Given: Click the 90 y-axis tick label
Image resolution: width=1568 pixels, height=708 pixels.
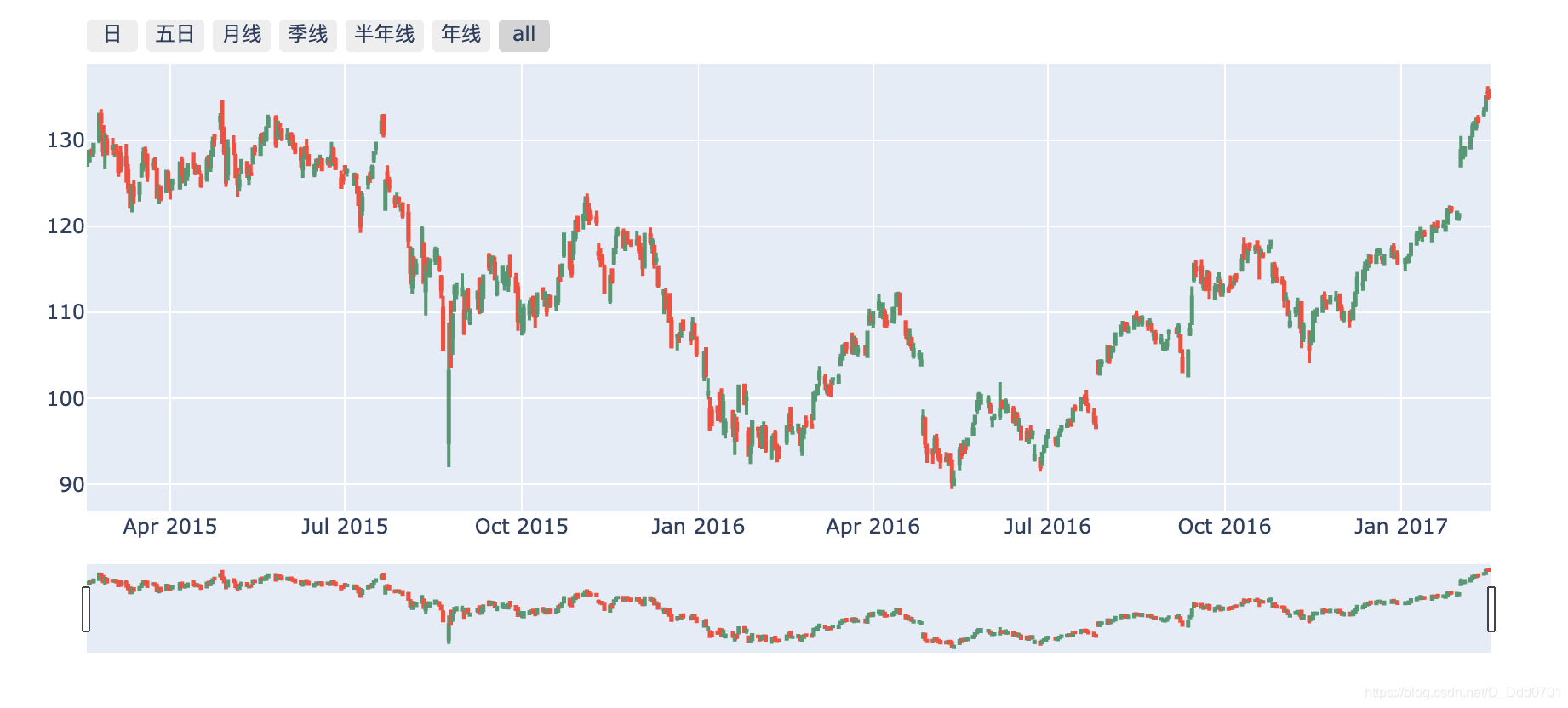Looking at the screenshot, I should tap(72, 485).
